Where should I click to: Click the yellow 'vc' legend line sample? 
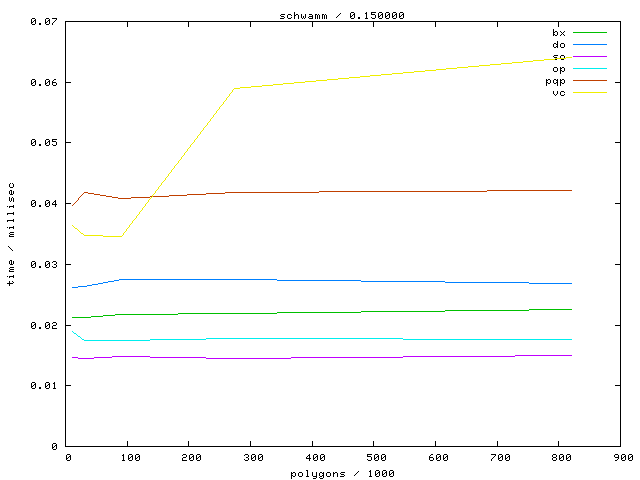coord(590,93)
